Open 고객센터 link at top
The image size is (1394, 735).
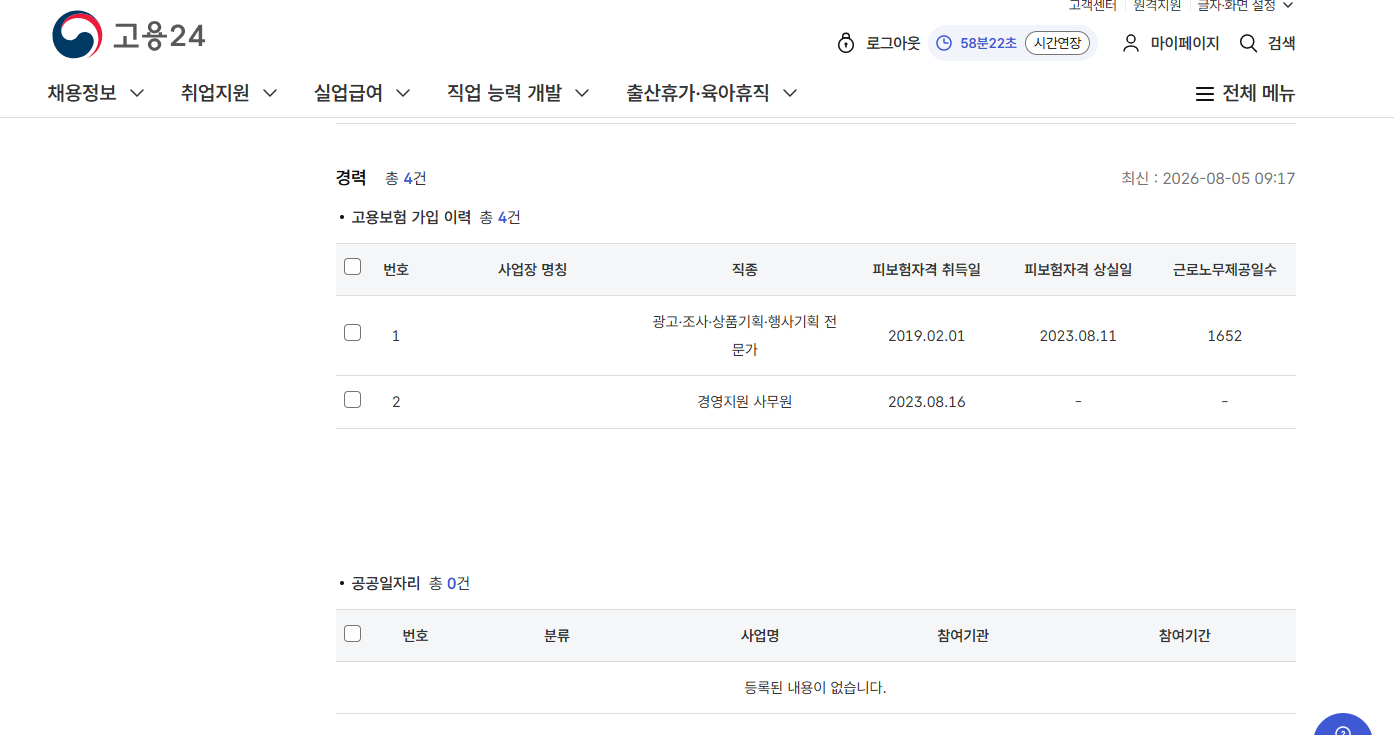1092,5
